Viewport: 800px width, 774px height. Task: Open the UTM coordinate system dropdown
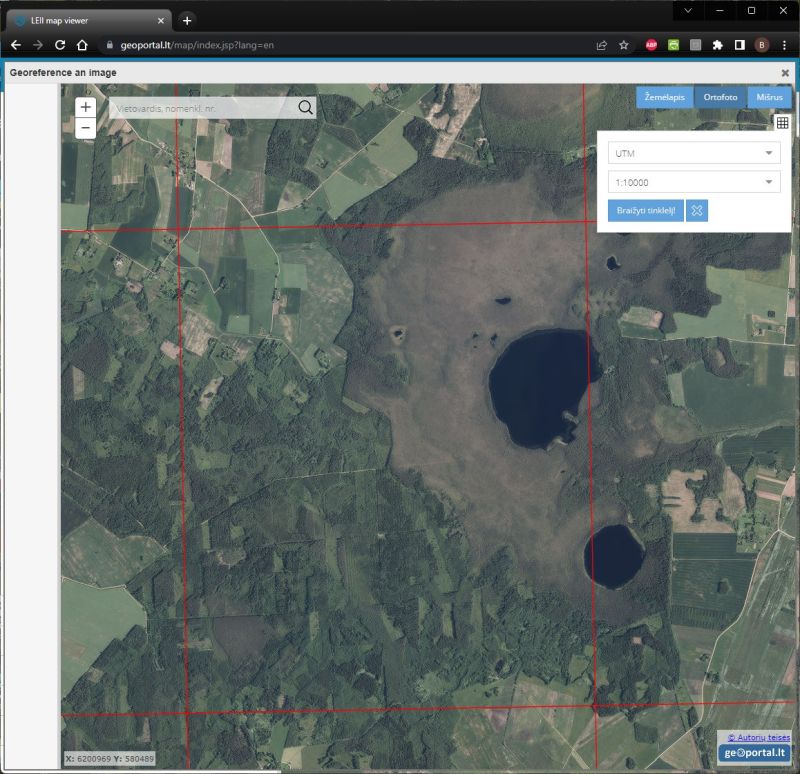[695, 153]
